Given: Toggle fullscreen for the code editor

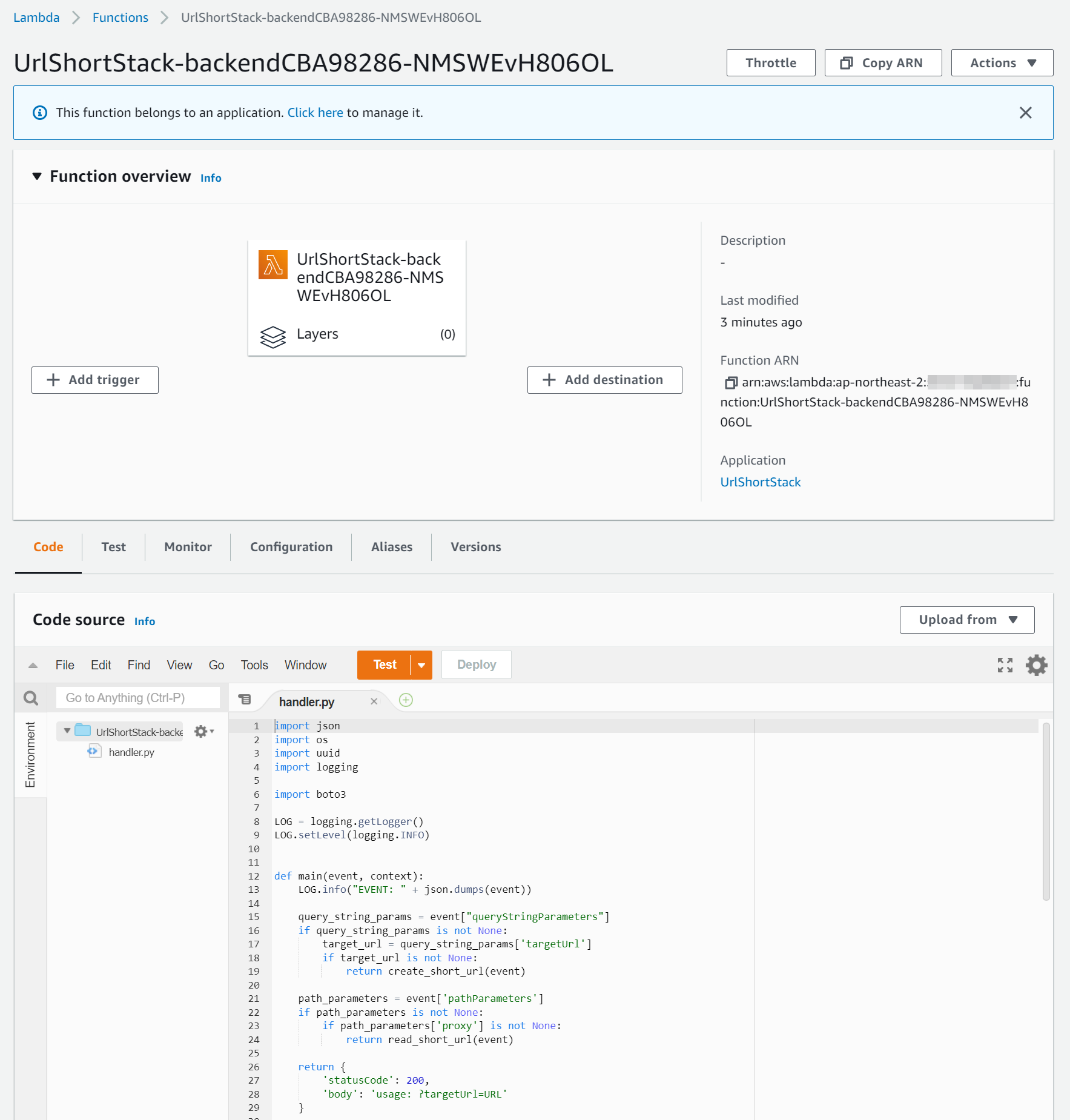Looking at the screenshot, I should coord(1005,665).
